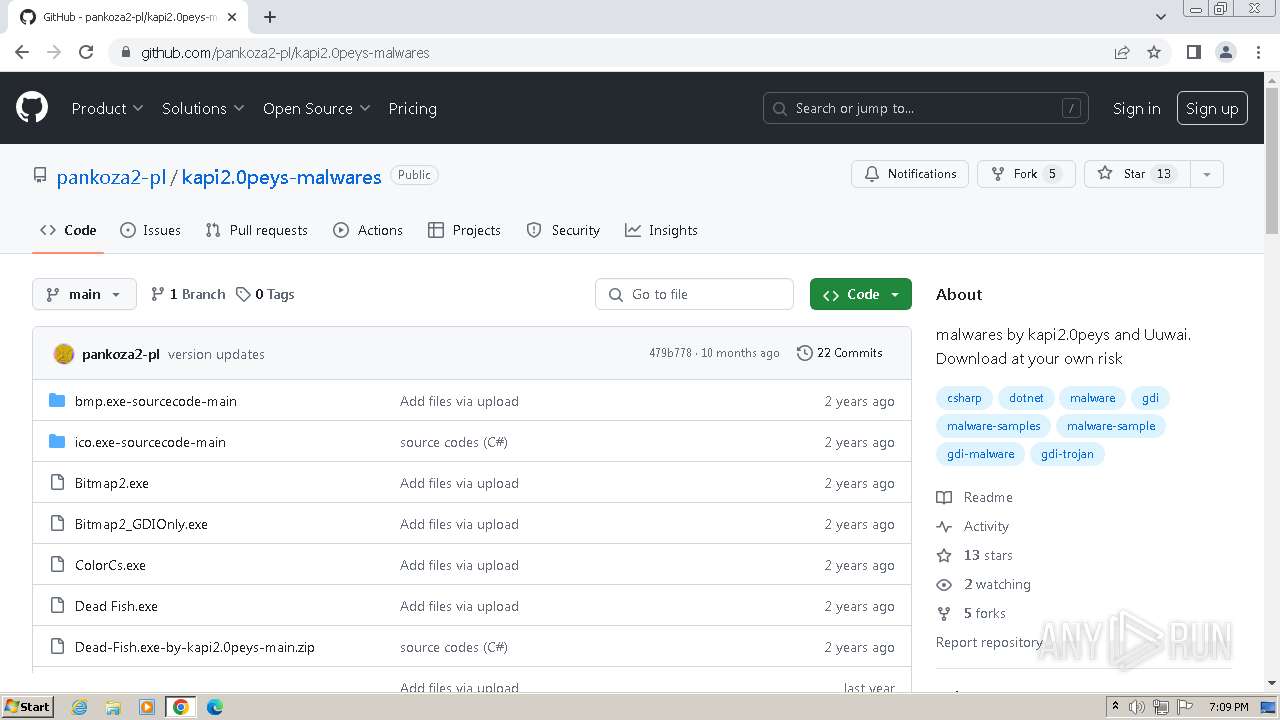Expand the green Code dropdown button
The width and height of the screenshot is (1280, 720).
pyautogui.click(x=861, y=294)
